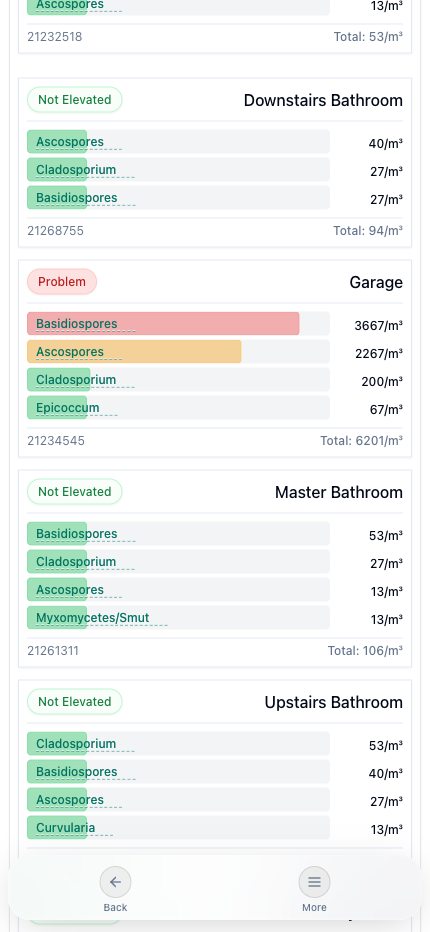Select the Master Bathroom heading
This screenshot has width=430, height=932.
click(x=338, y=492)
